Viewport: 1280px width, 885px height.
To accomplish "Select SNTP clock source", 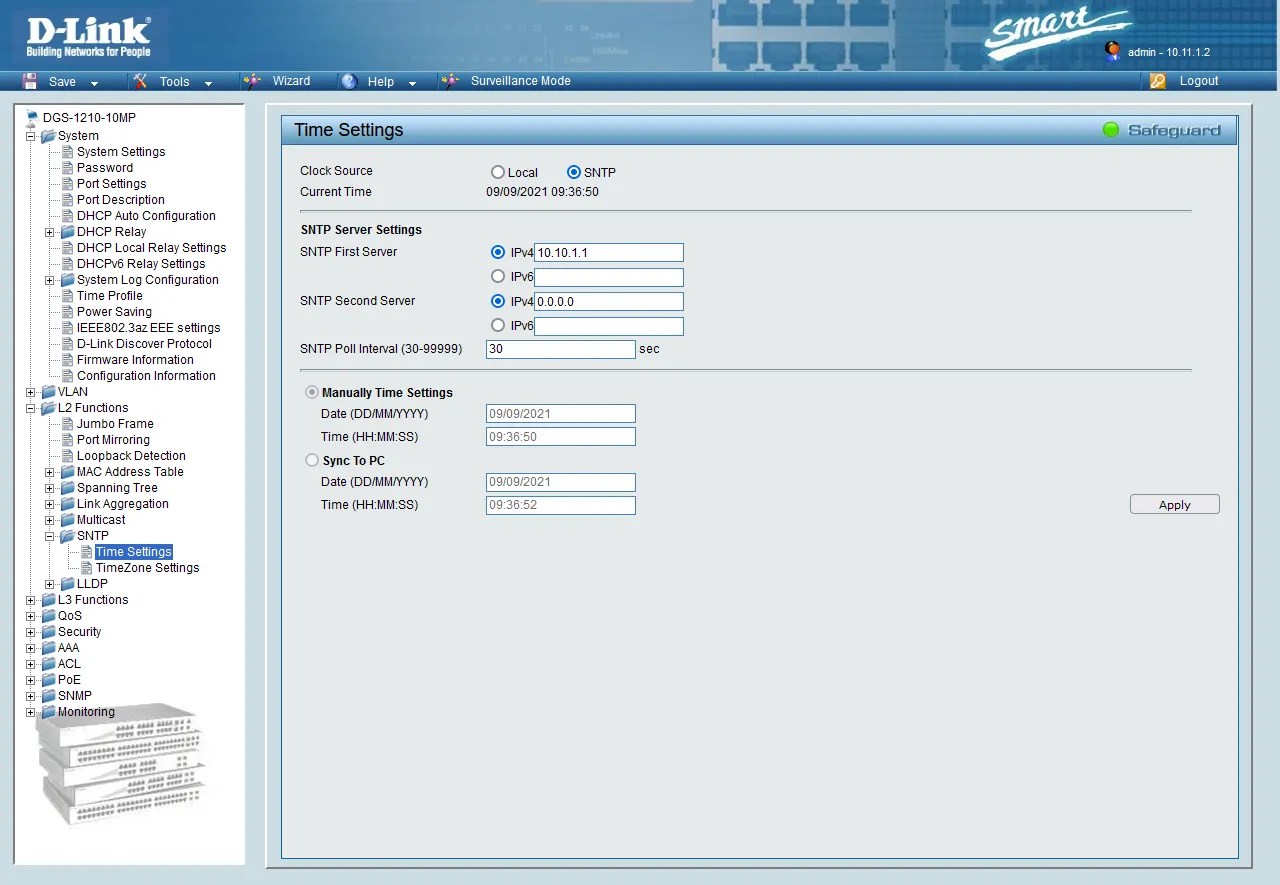I will pos(574,172).
